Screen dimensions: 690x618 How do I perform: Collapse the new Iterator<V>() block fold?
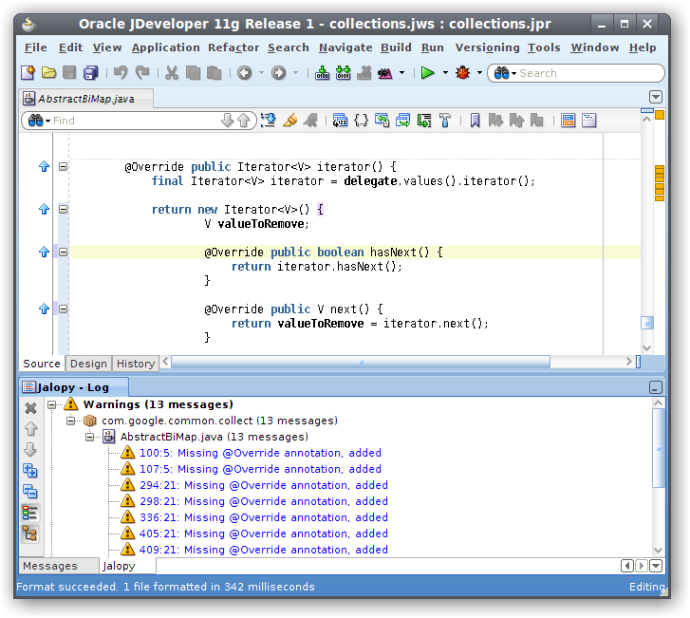pos(63,209)
